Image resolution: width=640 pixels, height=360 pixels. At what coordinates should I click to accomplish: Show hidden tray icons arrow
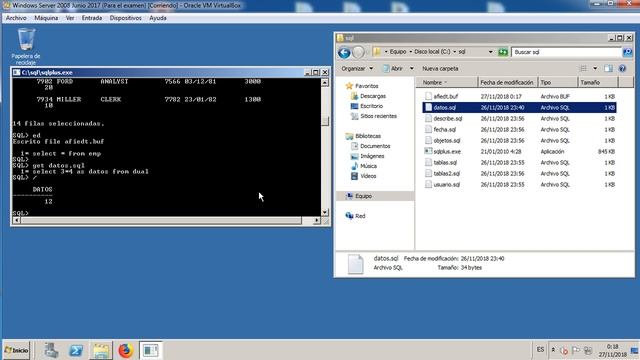click(553, 350)
